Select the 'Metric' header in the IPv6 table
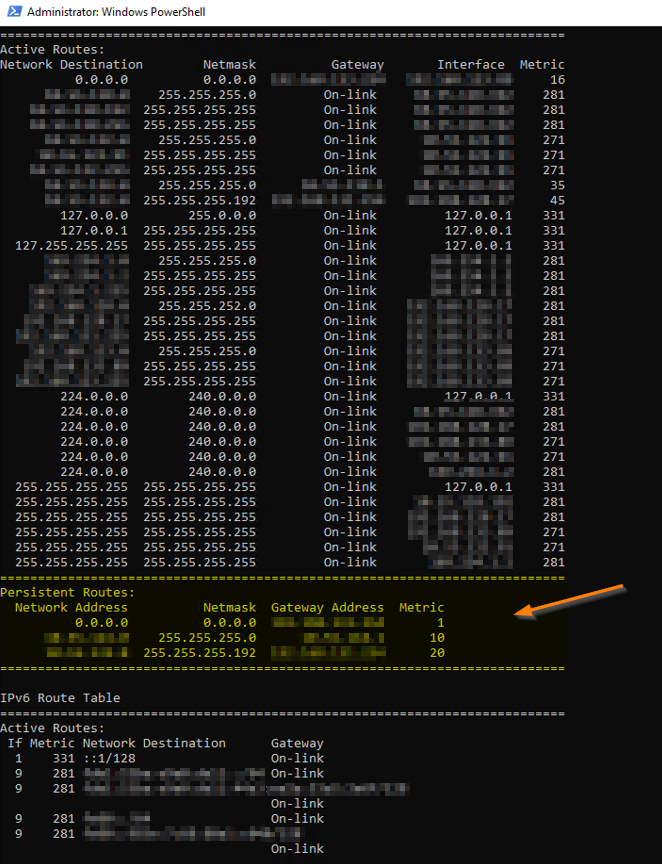This screenshot has height=864, width=662. [x=52, y=743]
